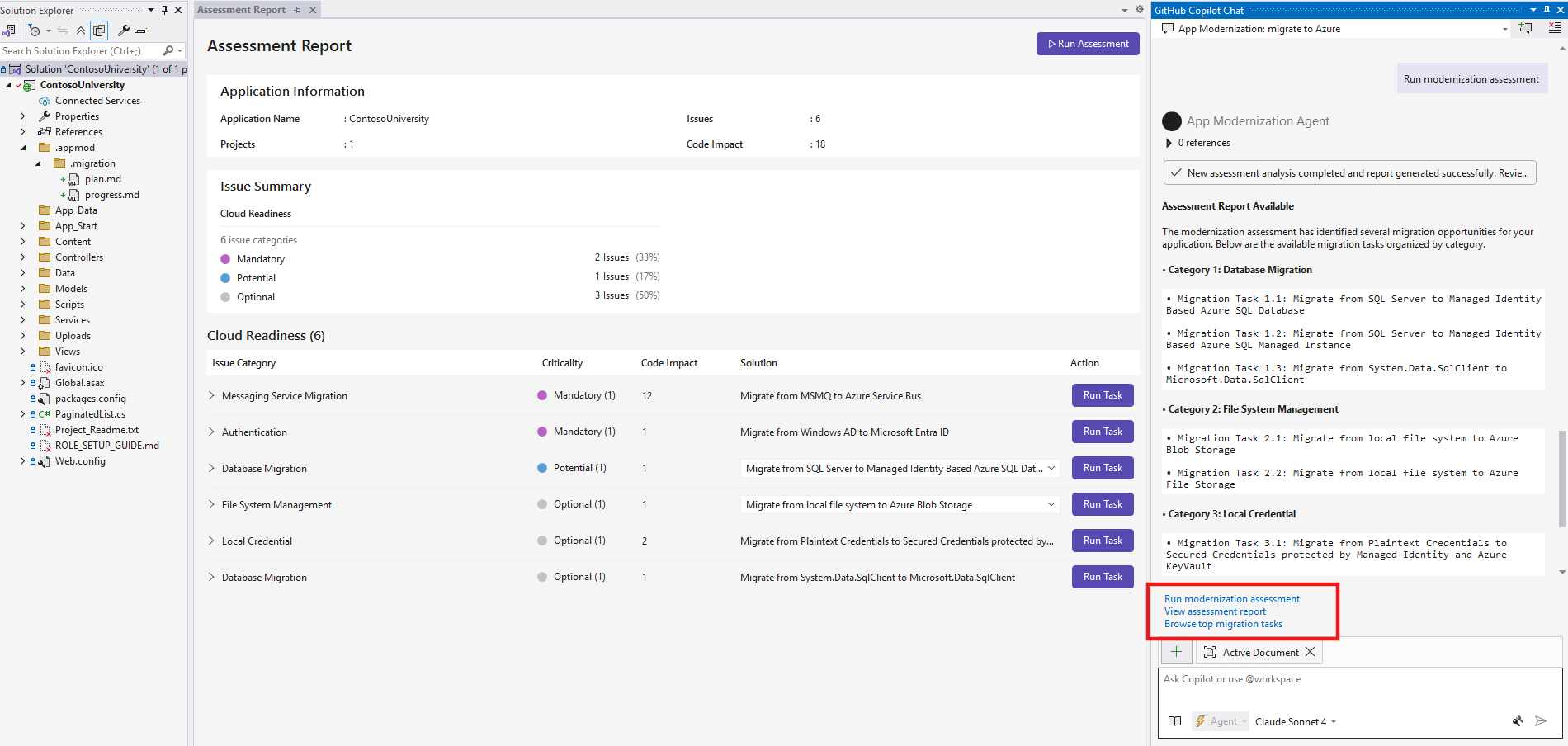
Task: Click the Run Assessment button
Action: pos(1087,43)
